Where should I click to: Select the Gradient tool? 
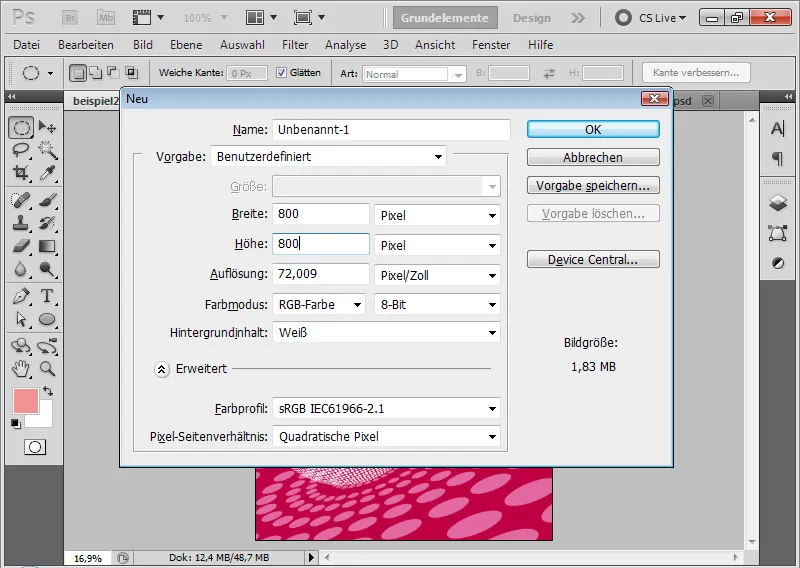[47, 246]
